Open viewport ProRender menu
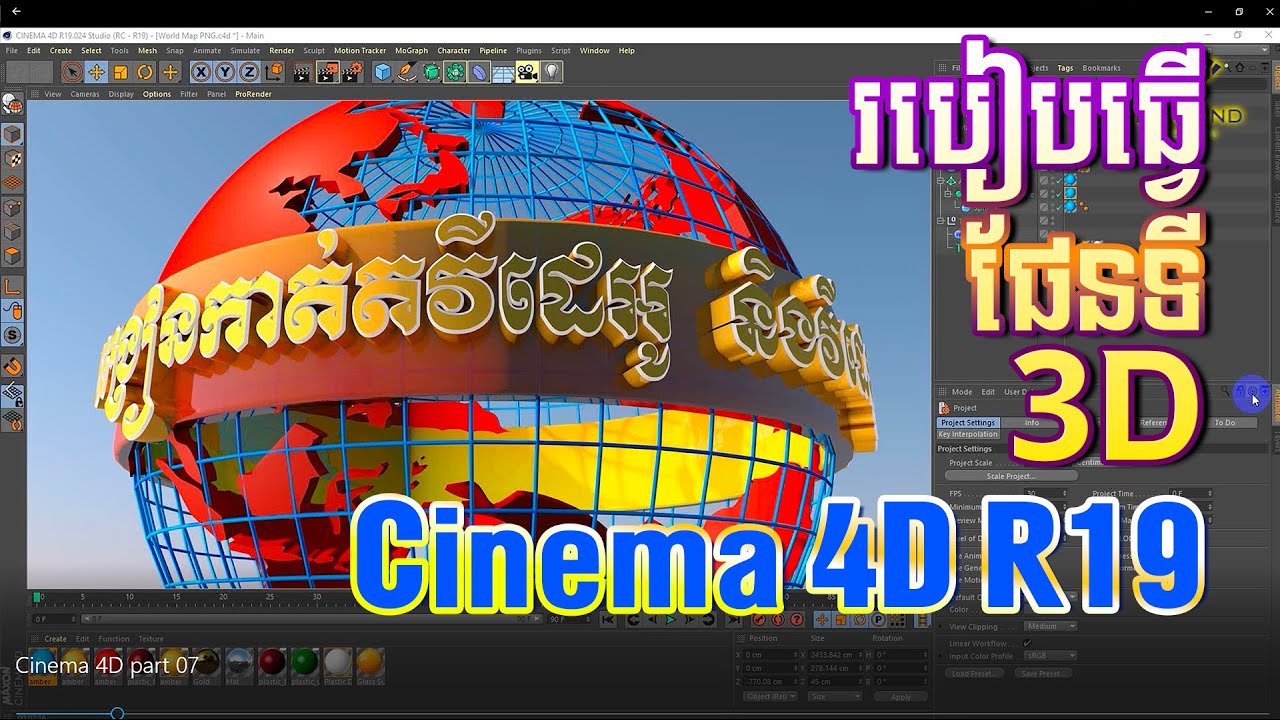 pos(253,94)
